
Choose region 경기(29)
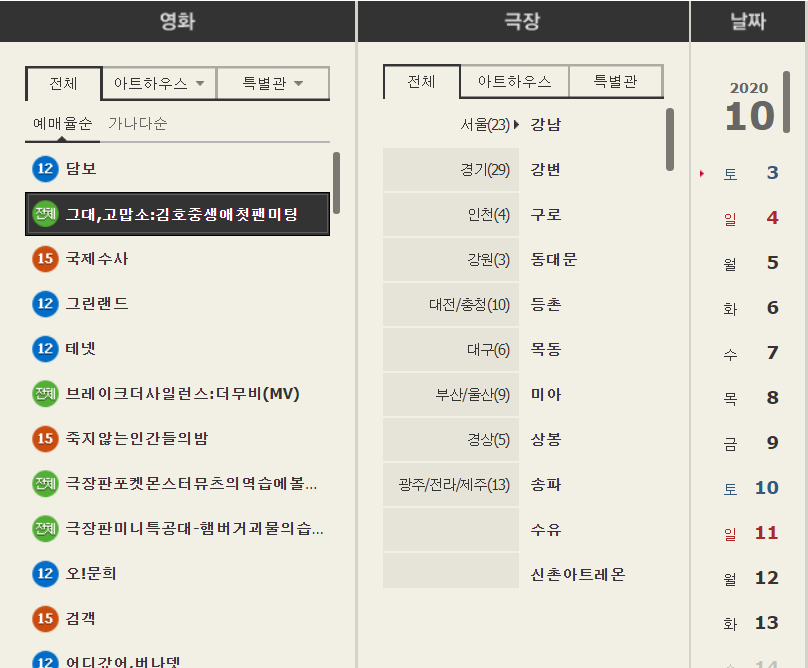click(x=451, y=170)
